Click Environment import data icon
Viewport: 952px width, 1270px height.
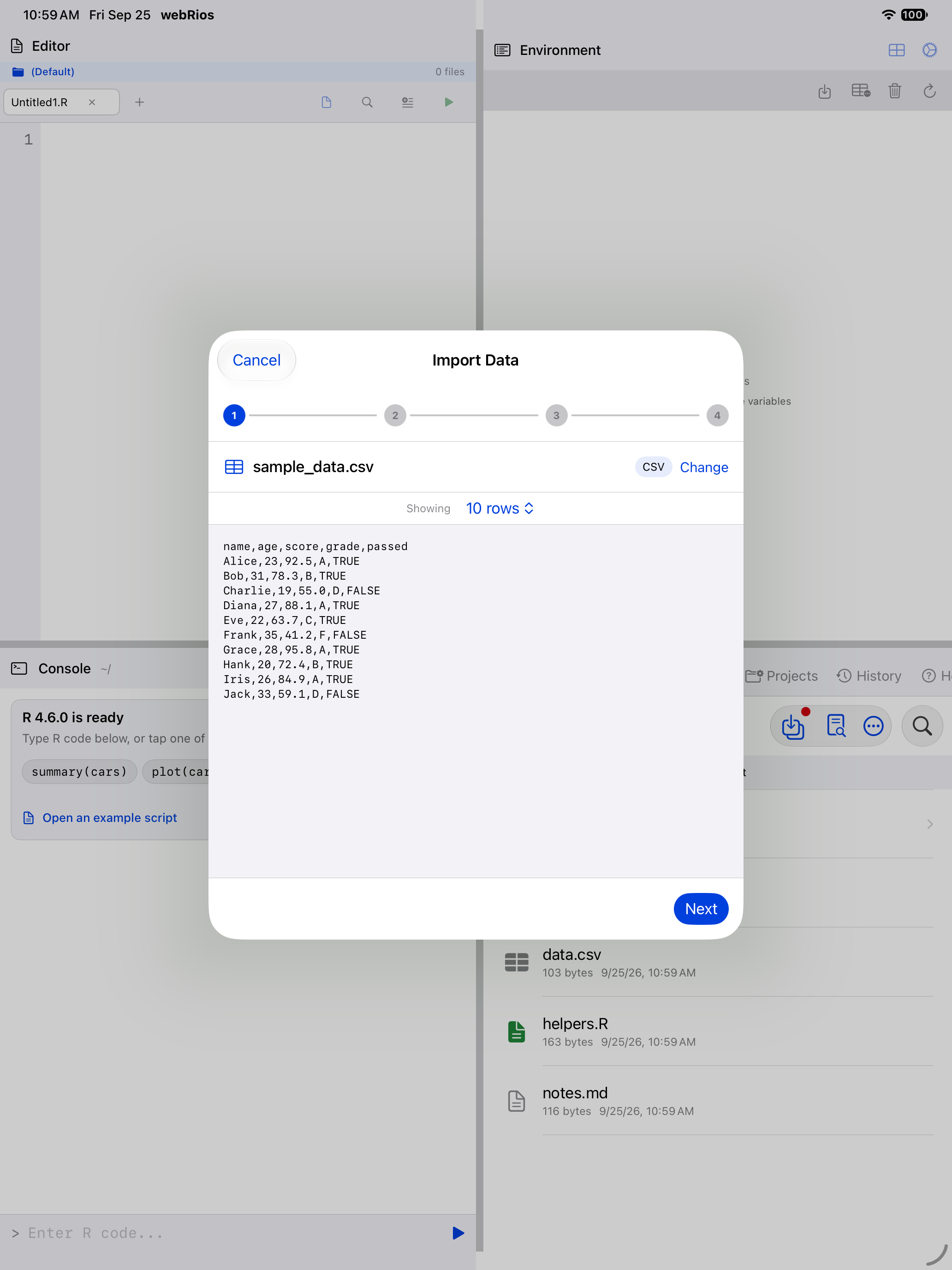[x=825, y=91]
